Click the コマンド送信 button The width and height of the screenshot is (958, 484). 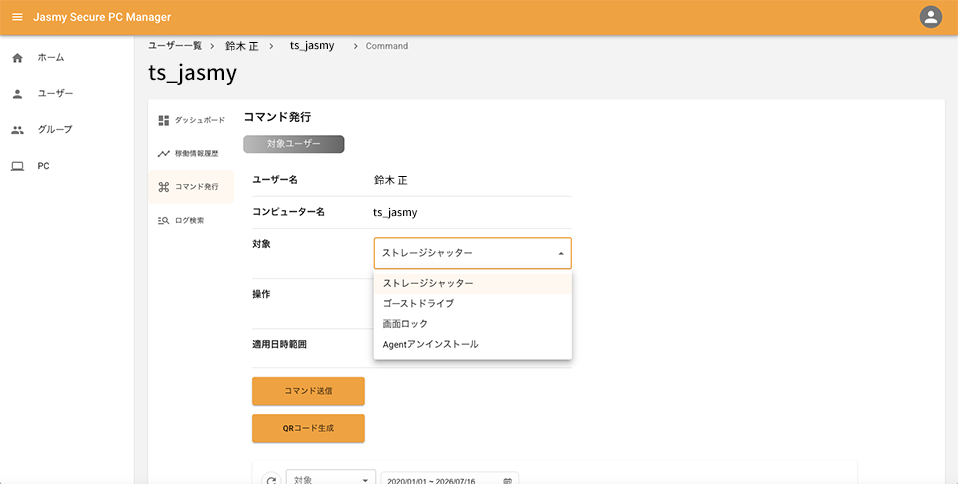(x=308, y=391)
